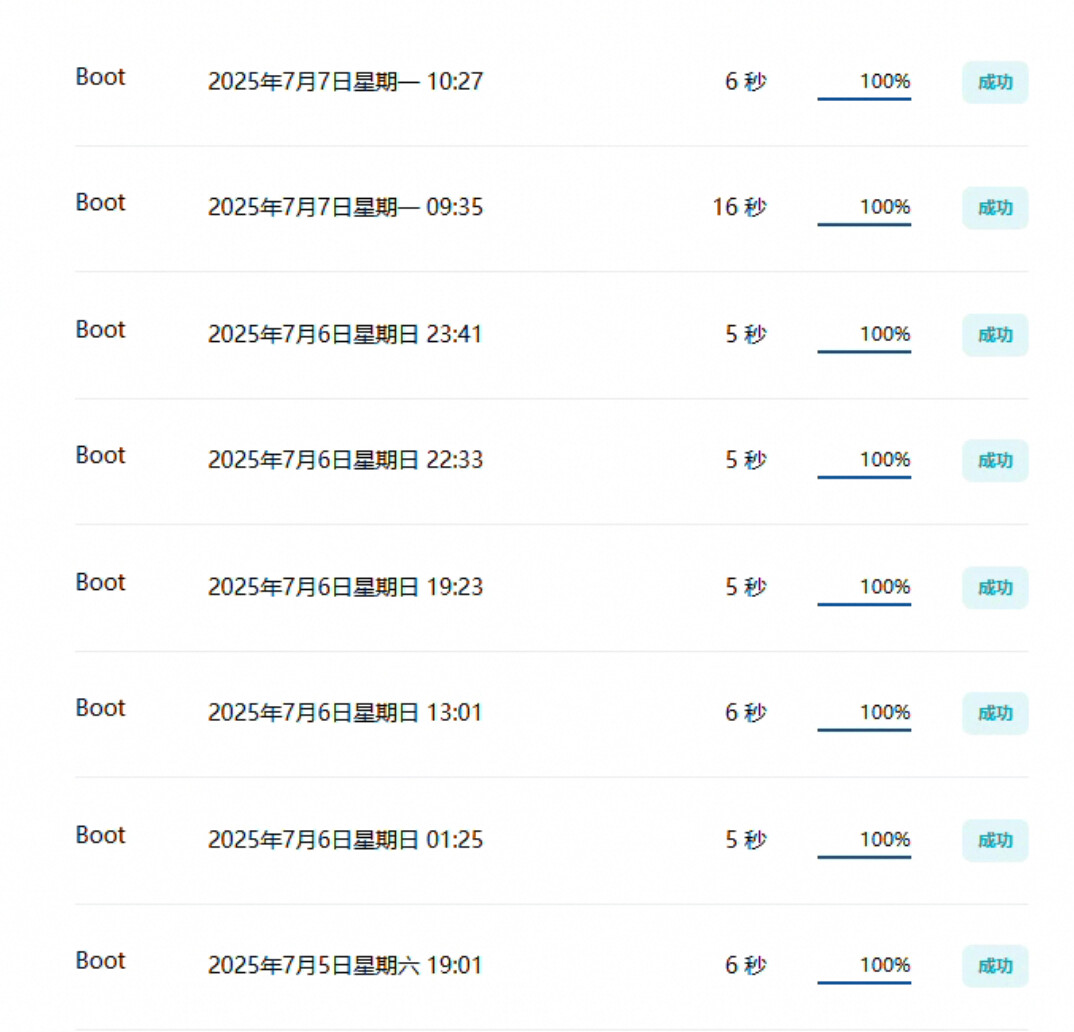Screen dimensions: 1074x1032
Task: Click the 成功 badge for the 10:27 boot
Action: [995, 83]
